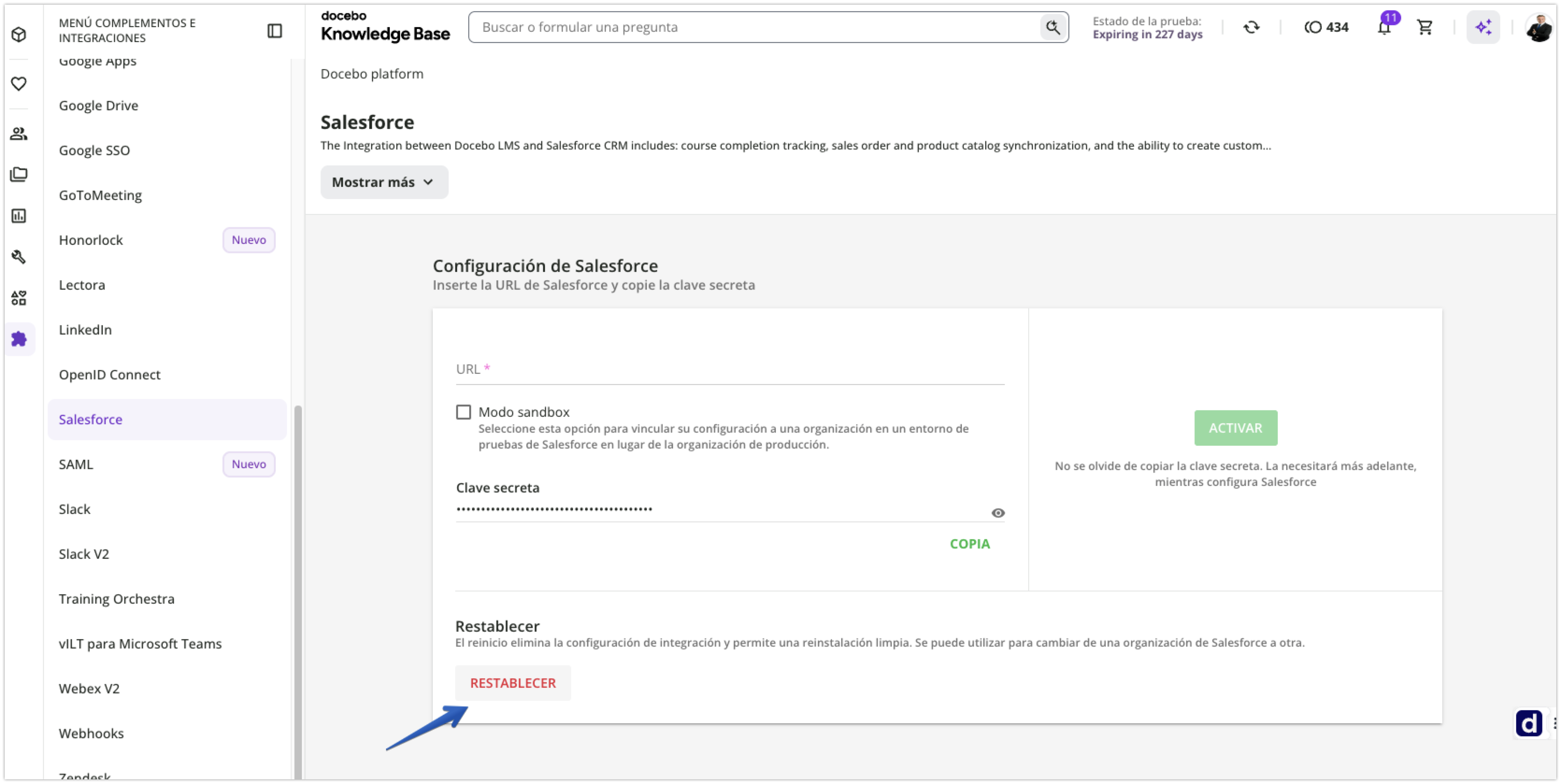Open the AI sparkle assistant icon
Screen dimensions: 1561x784
(1483, 27)
